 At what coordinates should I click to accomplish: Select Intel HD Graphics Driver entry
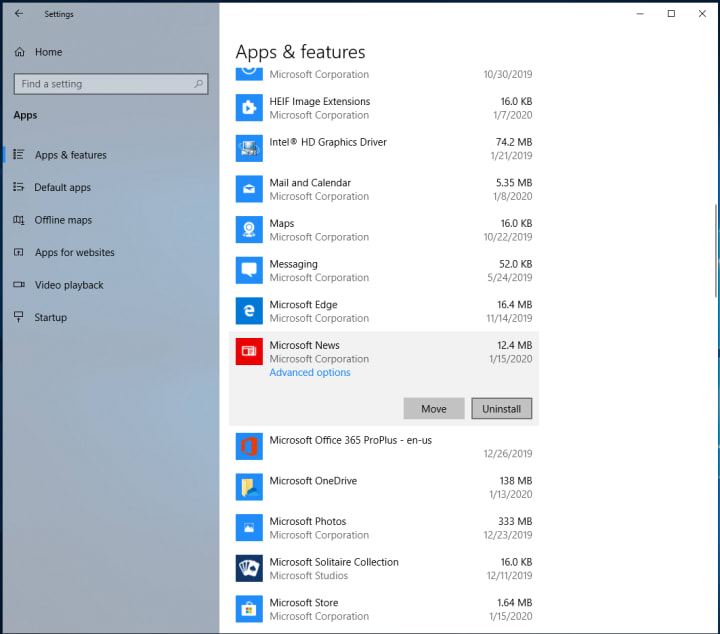click(x=383, y=148)
